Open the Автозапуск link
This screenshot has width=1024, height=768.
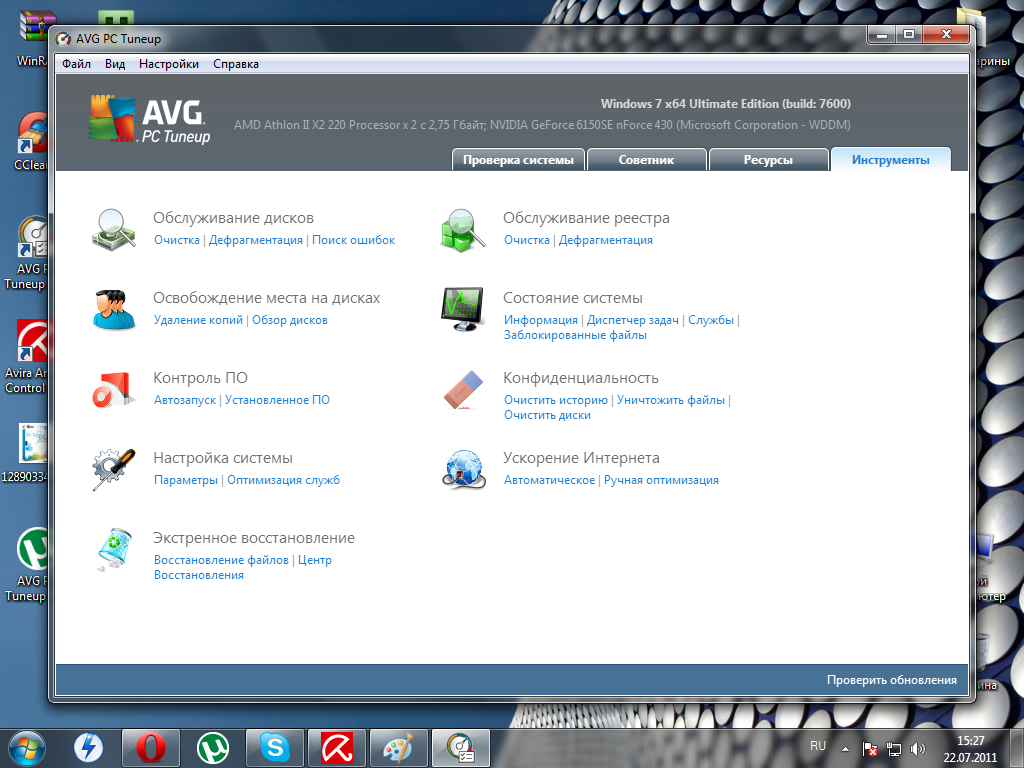click(185, 400)
